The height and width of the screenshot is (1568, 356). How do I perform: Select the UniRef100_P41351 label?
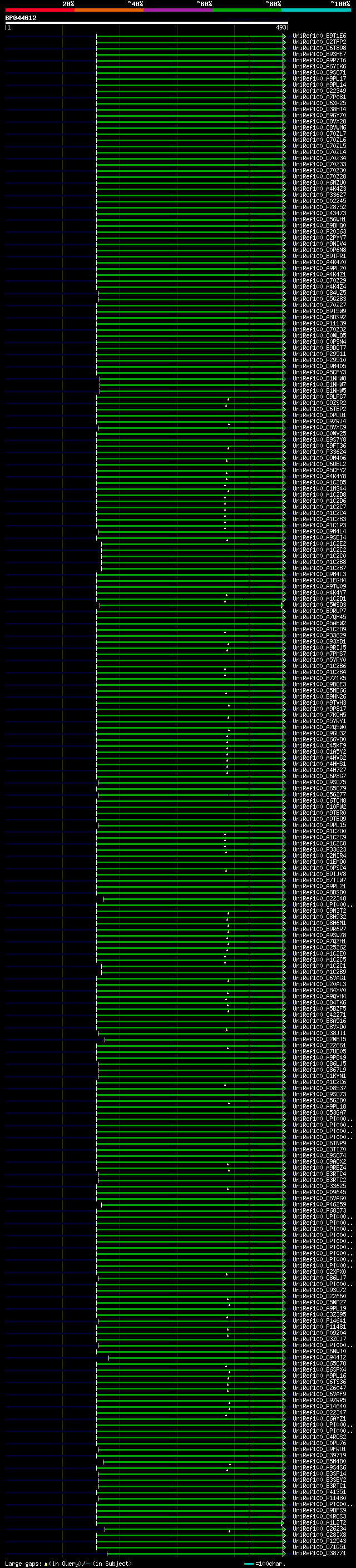coord(319,1492)
